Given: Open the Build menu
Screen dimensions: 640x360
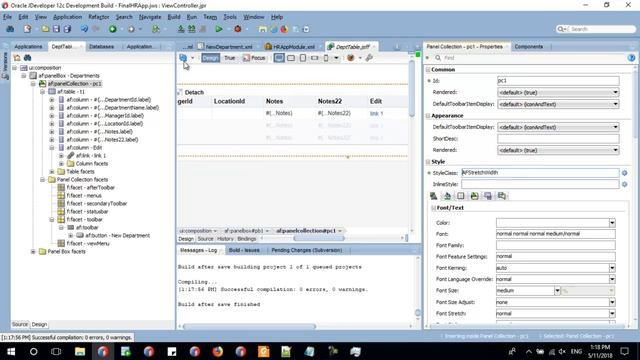Looking at the screenshot, I should coord(174,17).
